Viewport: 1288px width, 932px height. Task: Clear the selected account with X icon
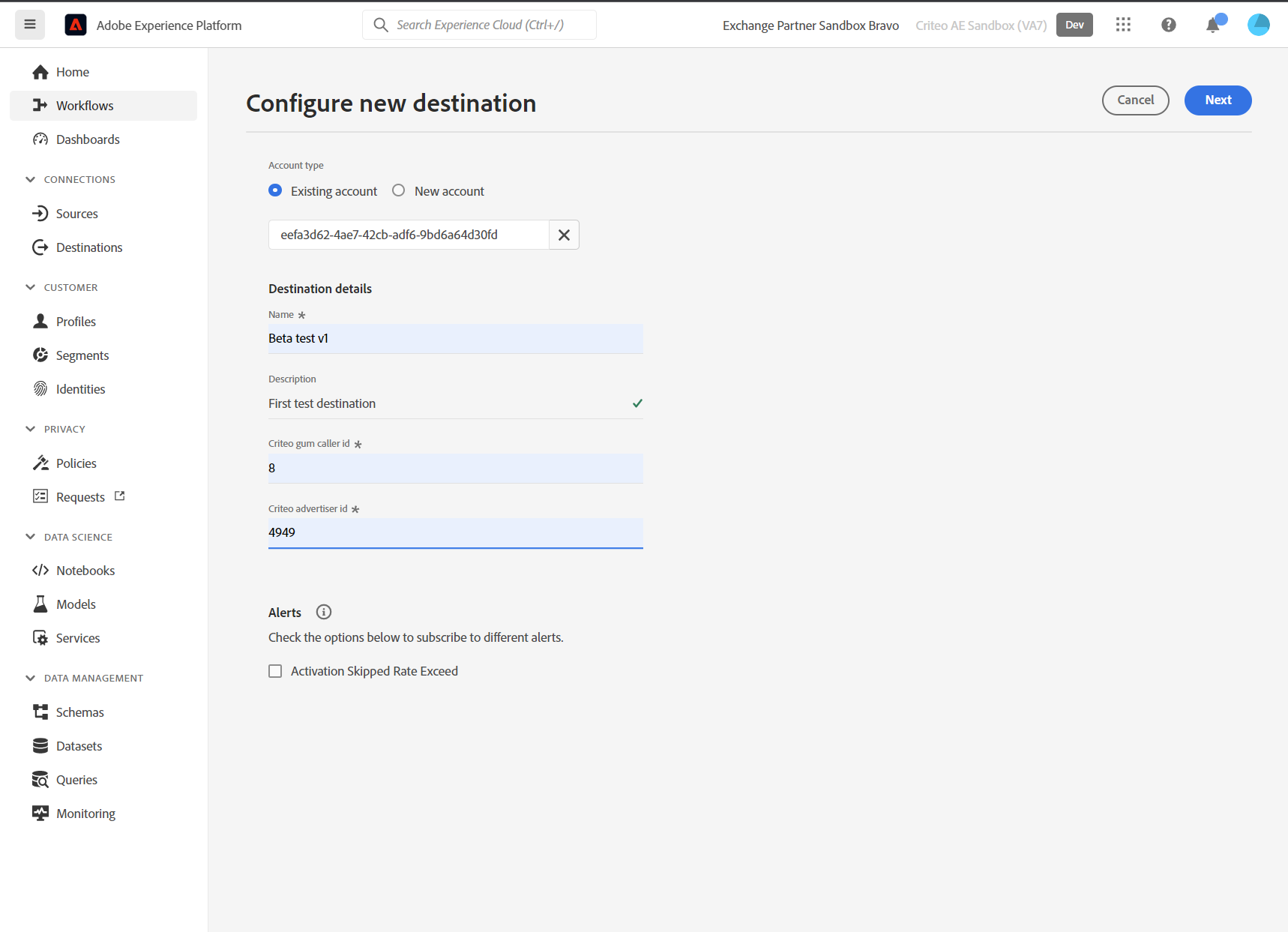pos(564,235)
